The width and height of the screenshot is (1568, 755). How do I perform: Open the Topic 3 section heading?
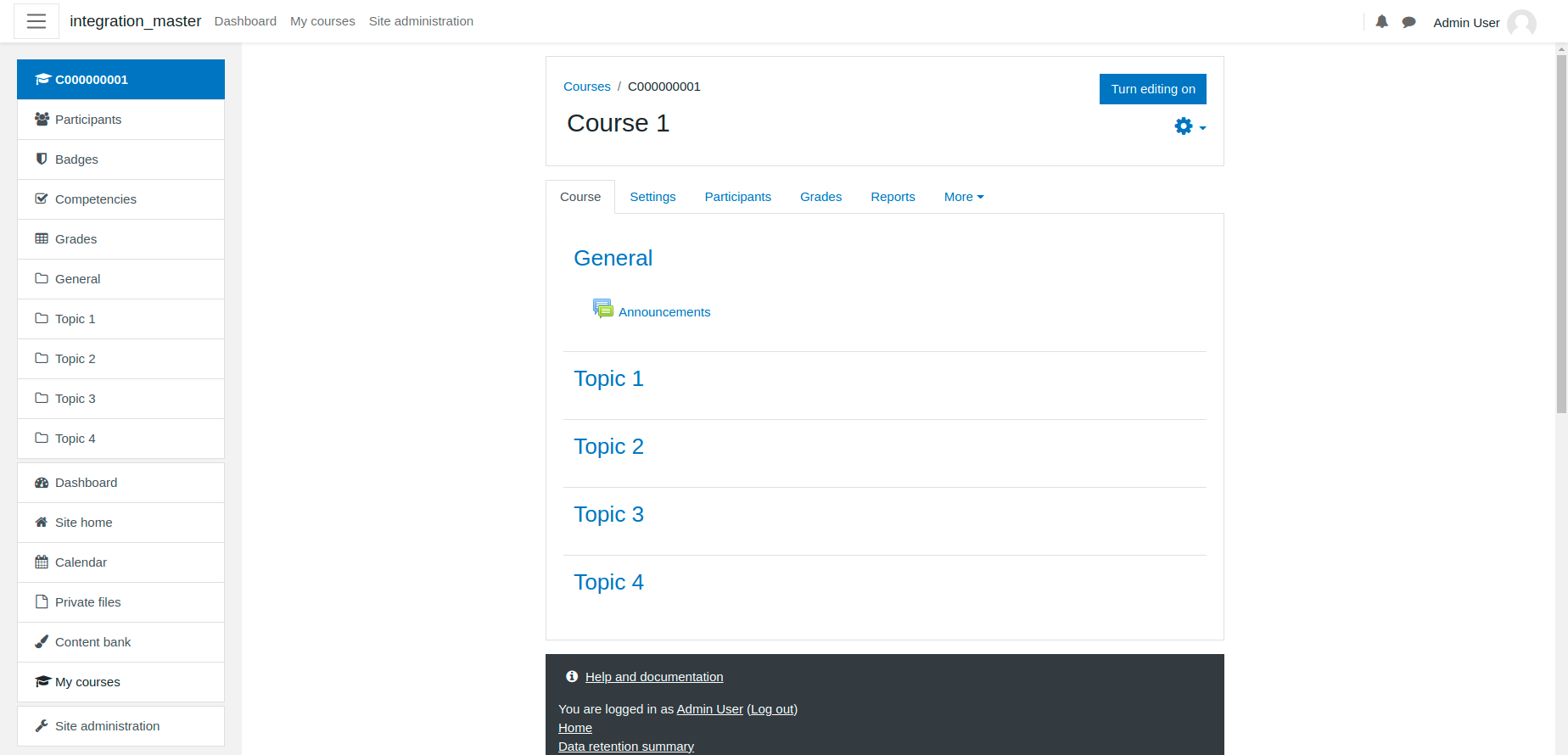(608, 514)
